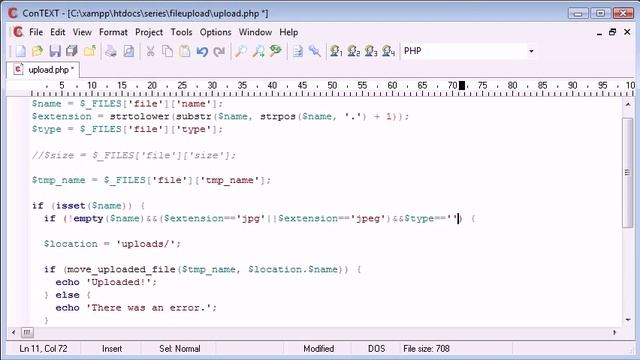Cut selection using scissors icon
This screenshot has height=360, width=640.
pyautogui.click(x=150, y=51)
